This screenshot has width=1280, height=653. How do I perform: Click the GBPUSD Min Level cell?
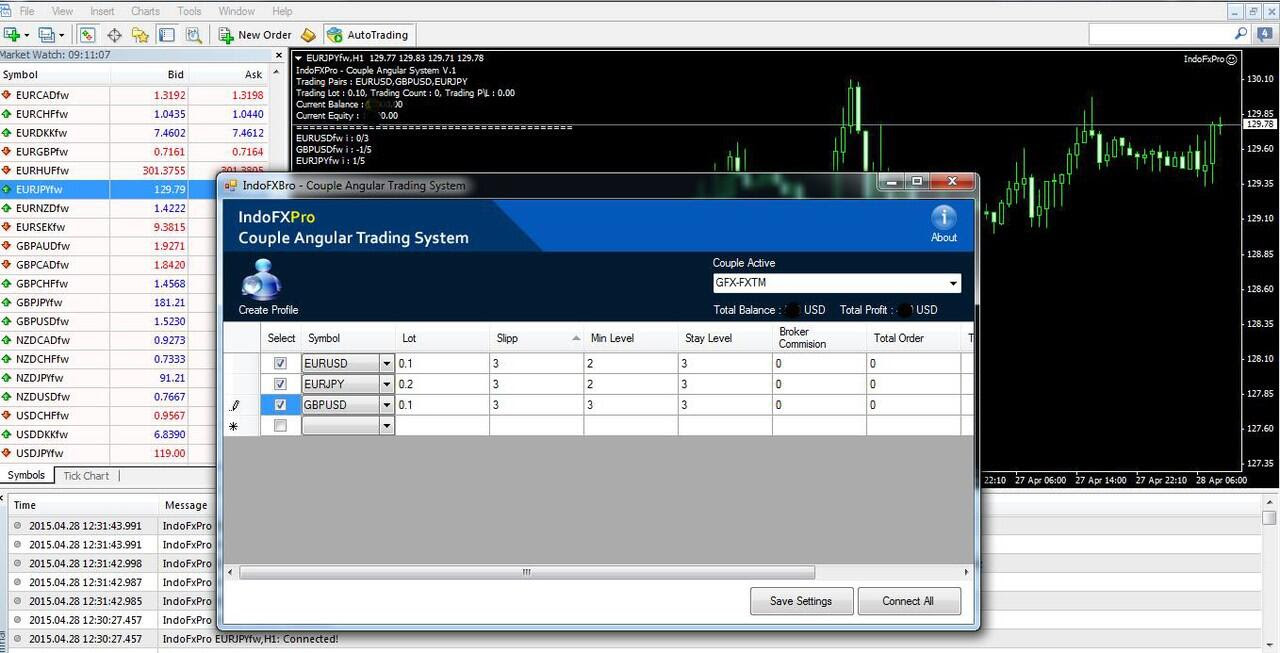[x=631, y=405]
